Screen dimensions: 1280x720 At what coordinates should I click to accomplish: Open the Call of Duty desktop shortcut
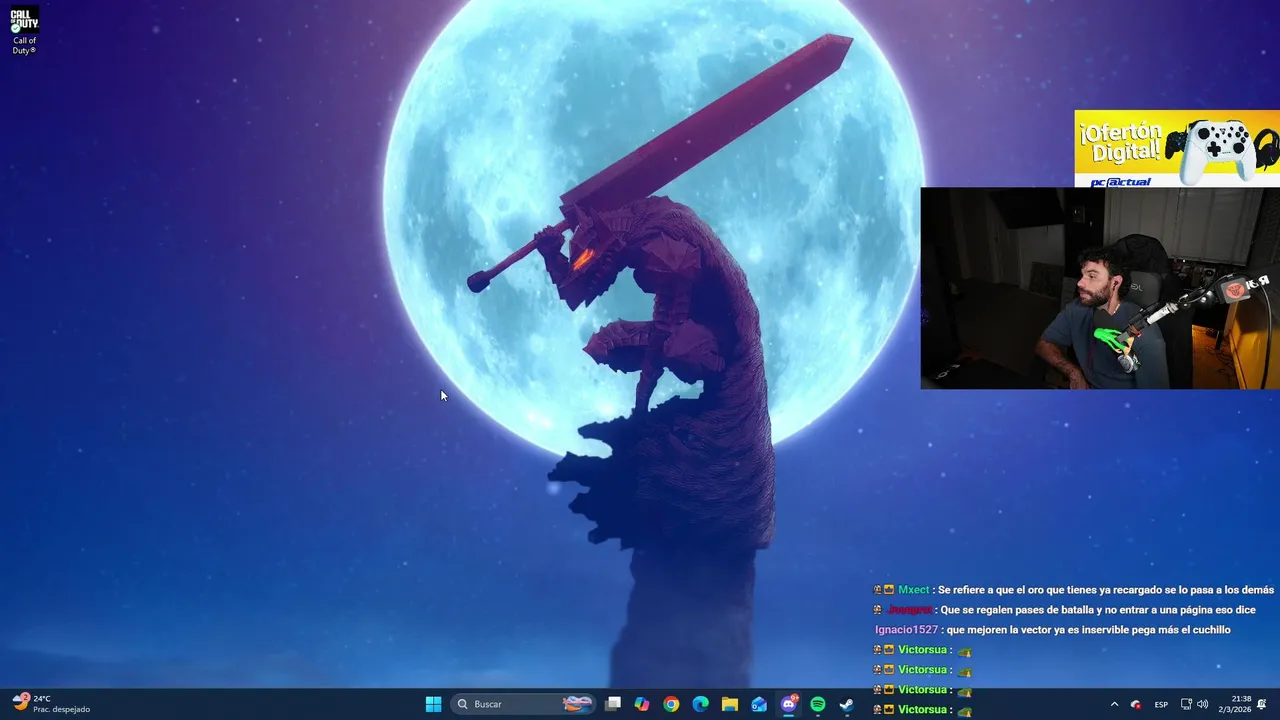(x=24, y=30)
